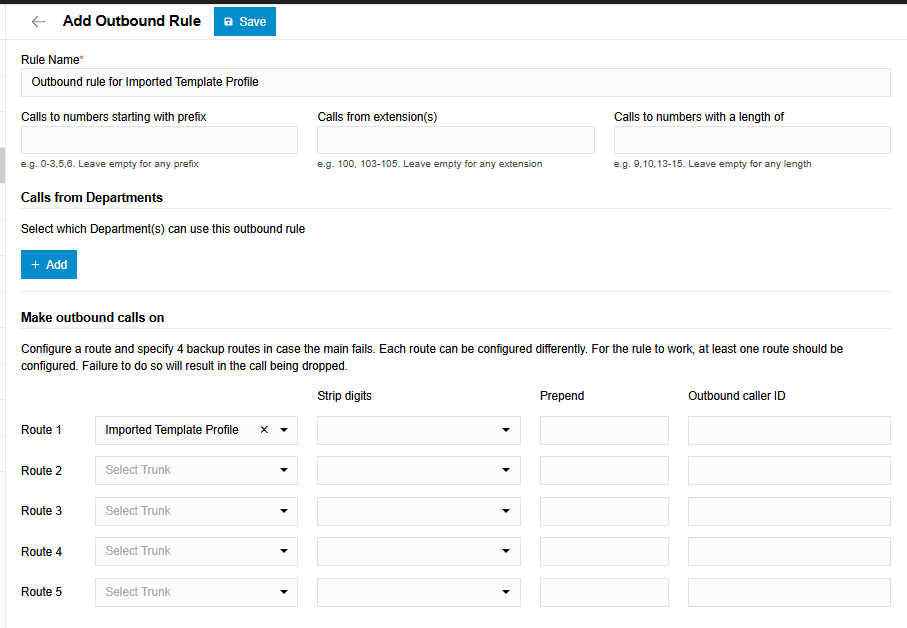The height and width of the screenshot is (628, 907).
Task: Click the back arrow to exit rule editing
Action: pyautogui.click(x=38, y=20)
